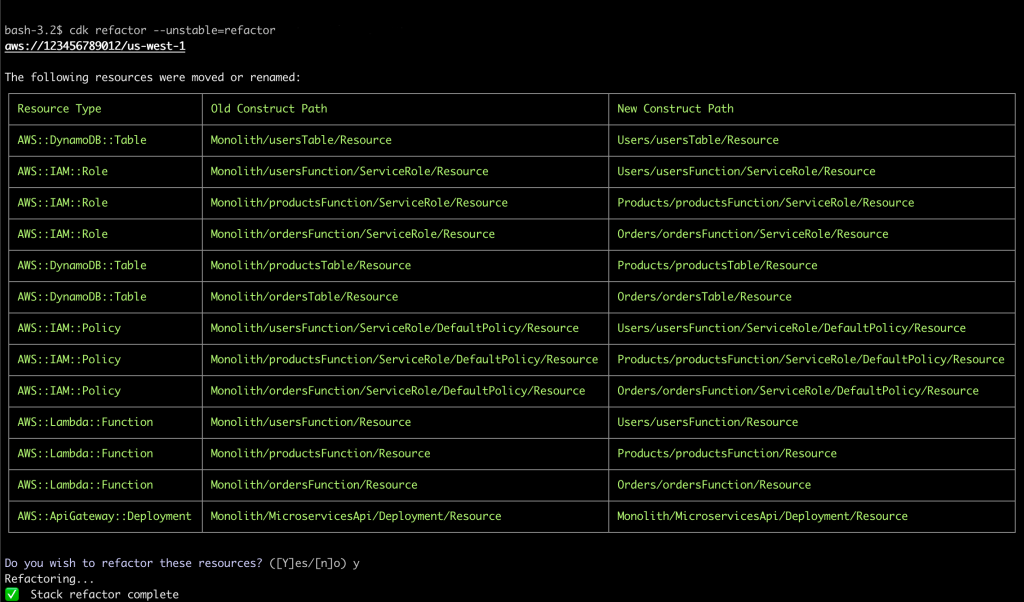Select the typed 'y' confirmation answer

pos(356,563)
